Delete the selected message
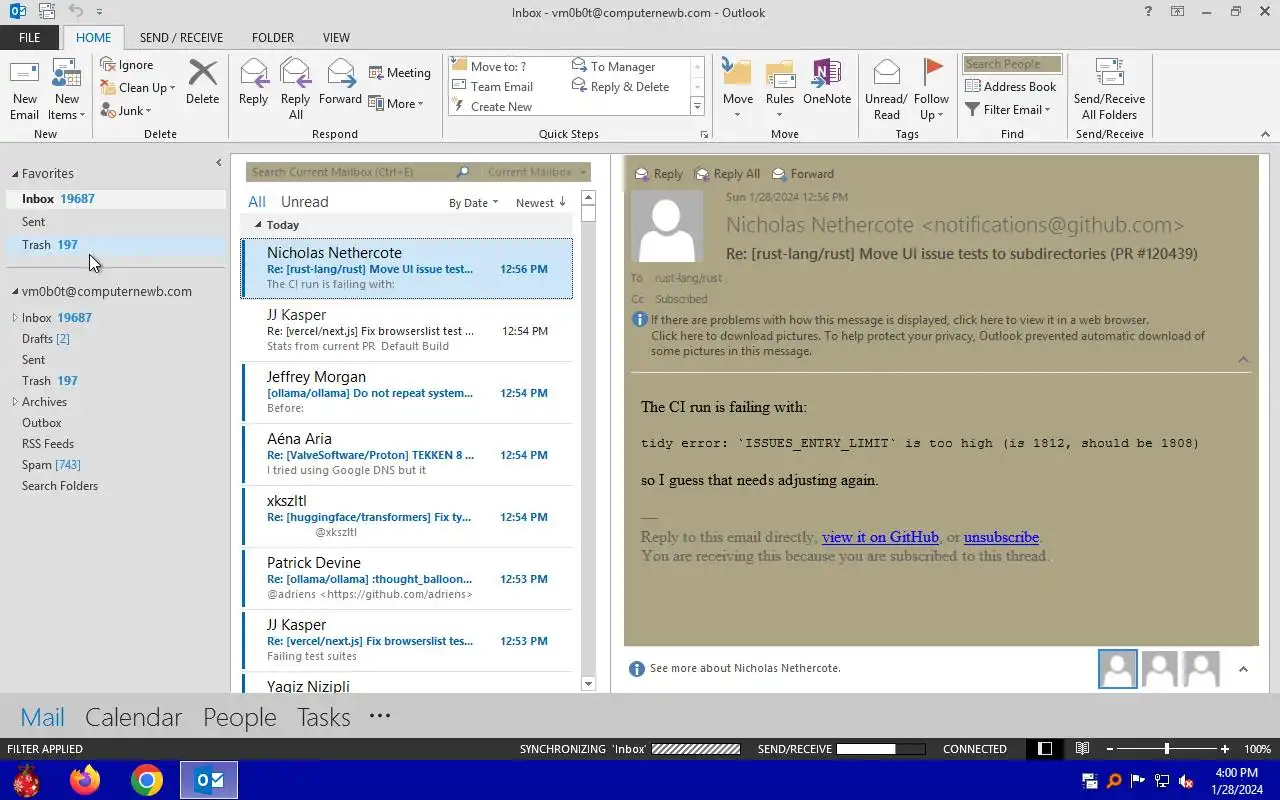Screen dimensions: 1280x800 202,82
